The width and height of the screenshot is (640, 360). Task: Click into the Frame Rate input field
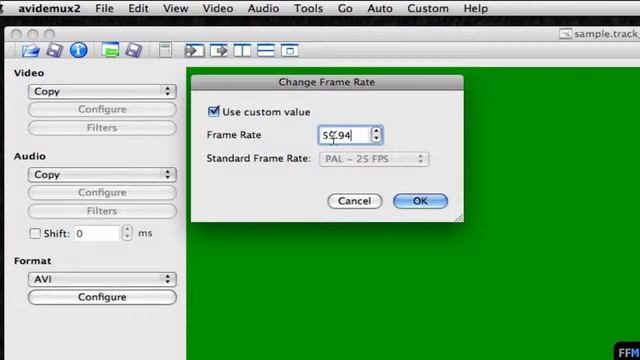click(x=344, y=135)
